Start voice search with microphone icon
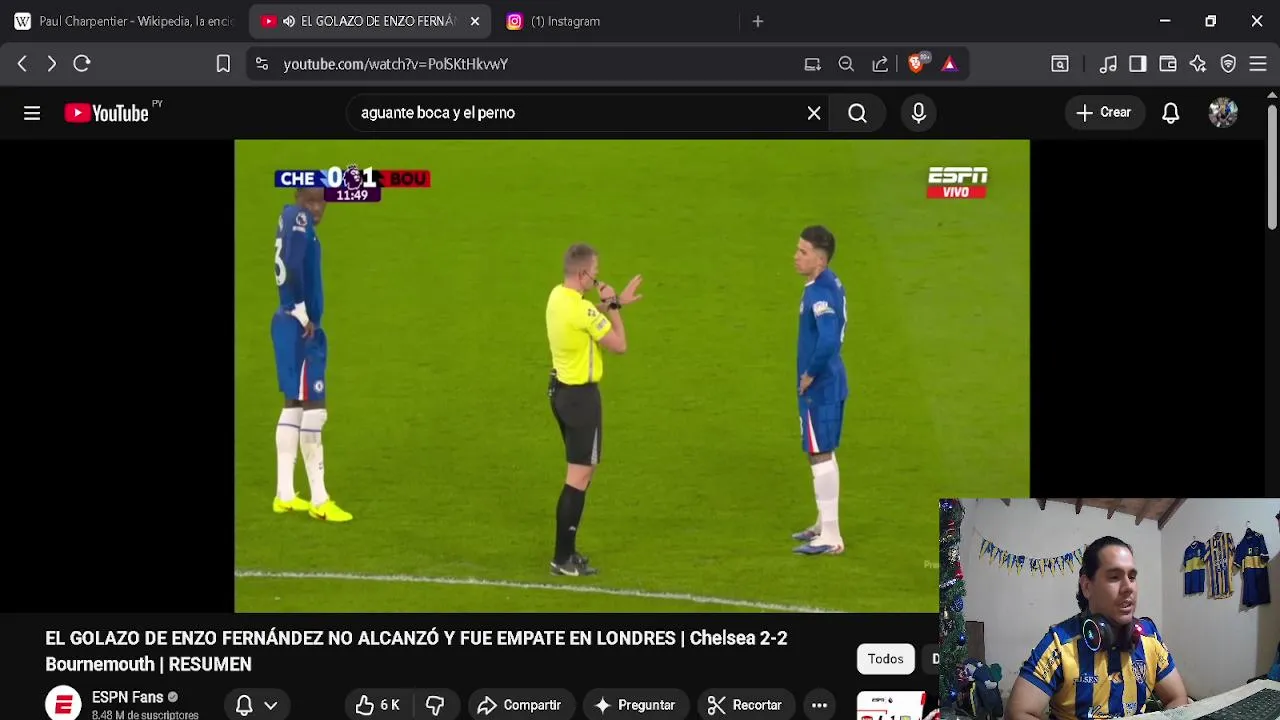 click(x=918, y=113)
